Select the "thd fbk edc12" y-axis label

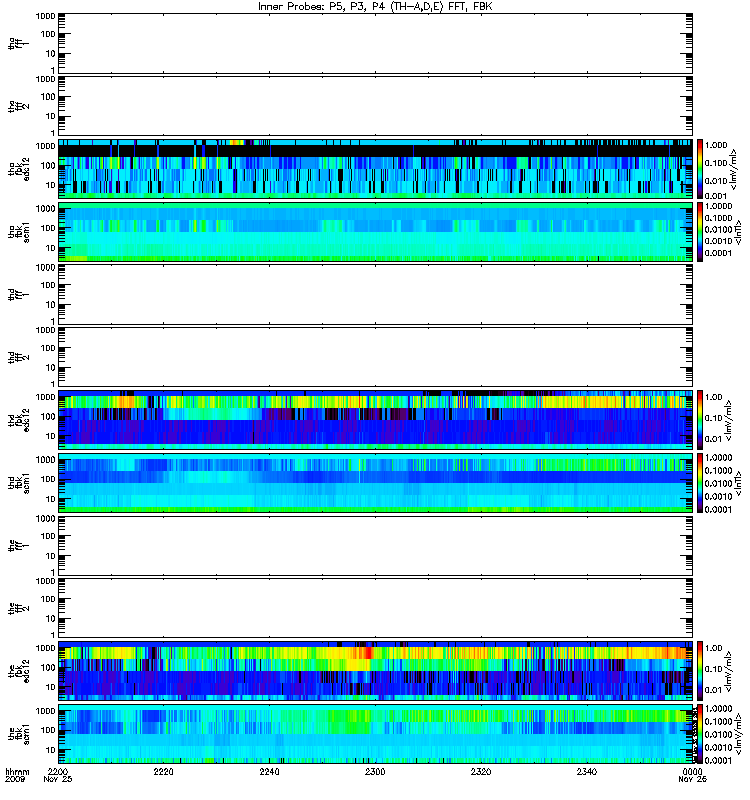(19, 420)
